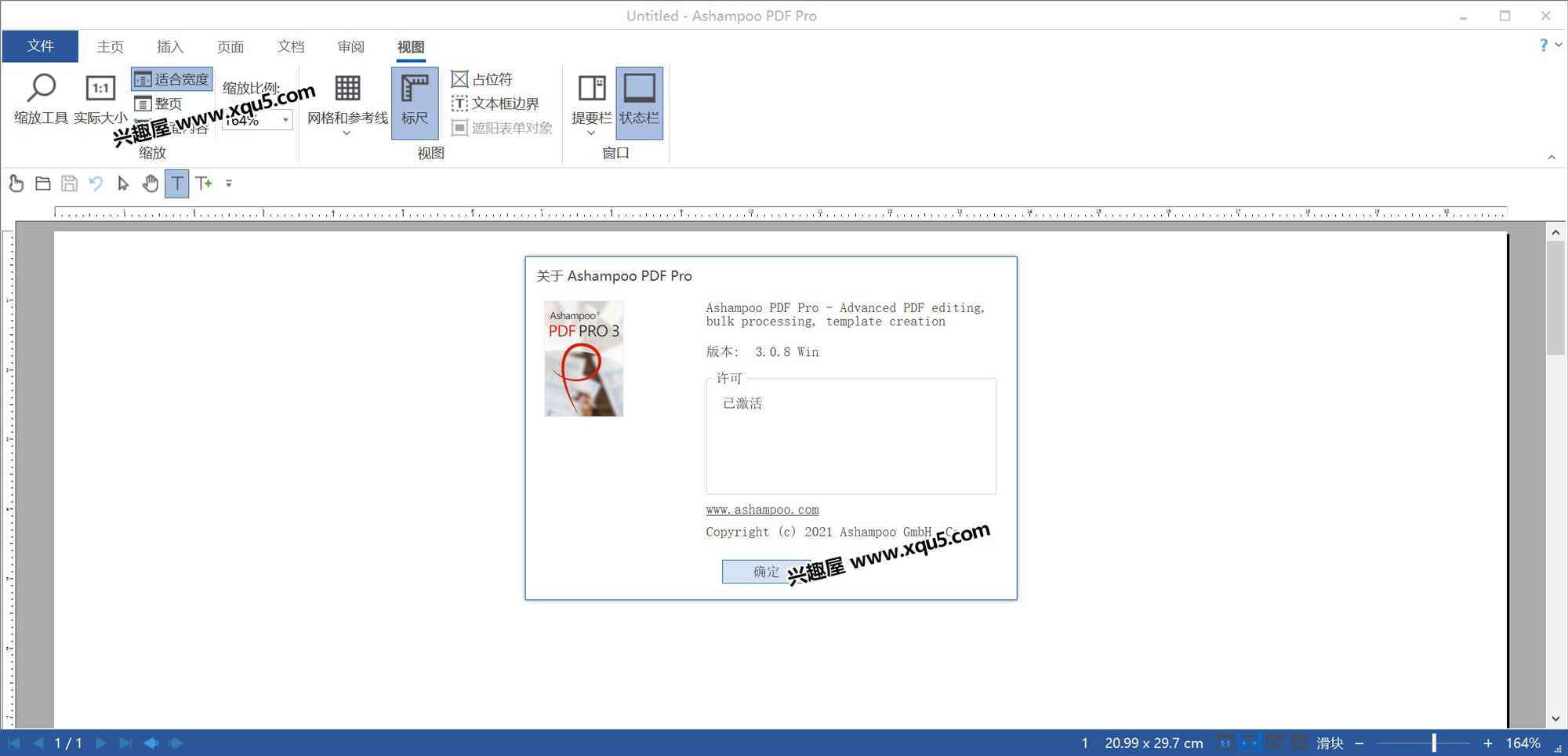Open the www.ashampoo.com link
Viewport: 1568px width, 756px height.
click(x=762, y=510)
